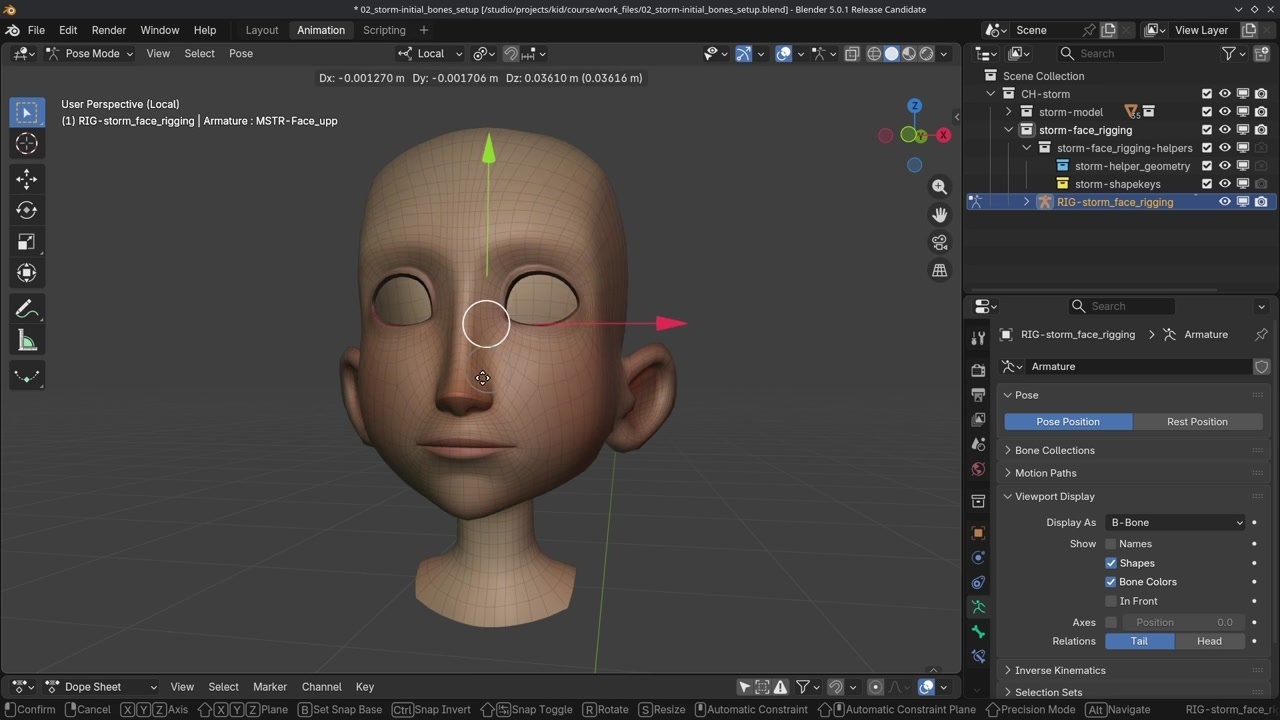Select the Measure tool
Viewport: 1280px width, 720px height.
pyautogui.click(x=27, y=342)
